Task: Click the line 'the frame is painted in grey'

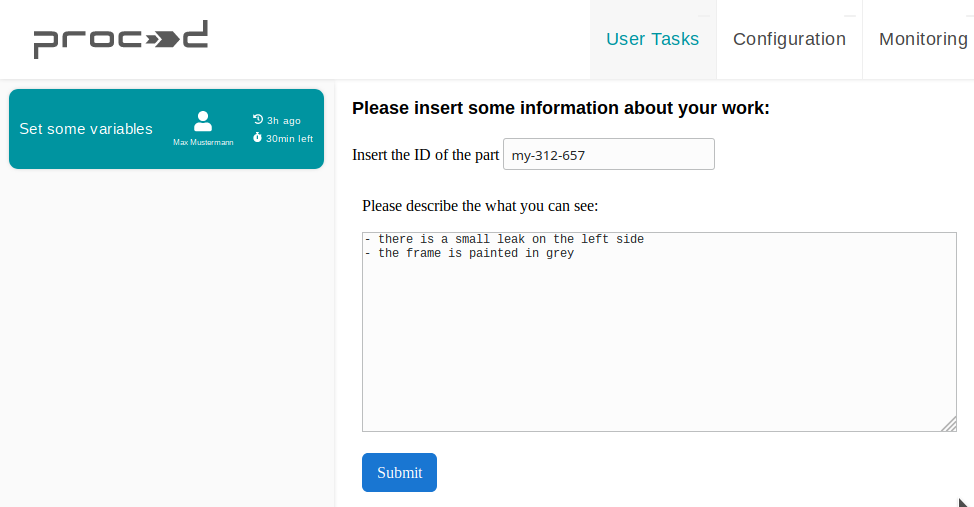Action: tap(475, 253)
